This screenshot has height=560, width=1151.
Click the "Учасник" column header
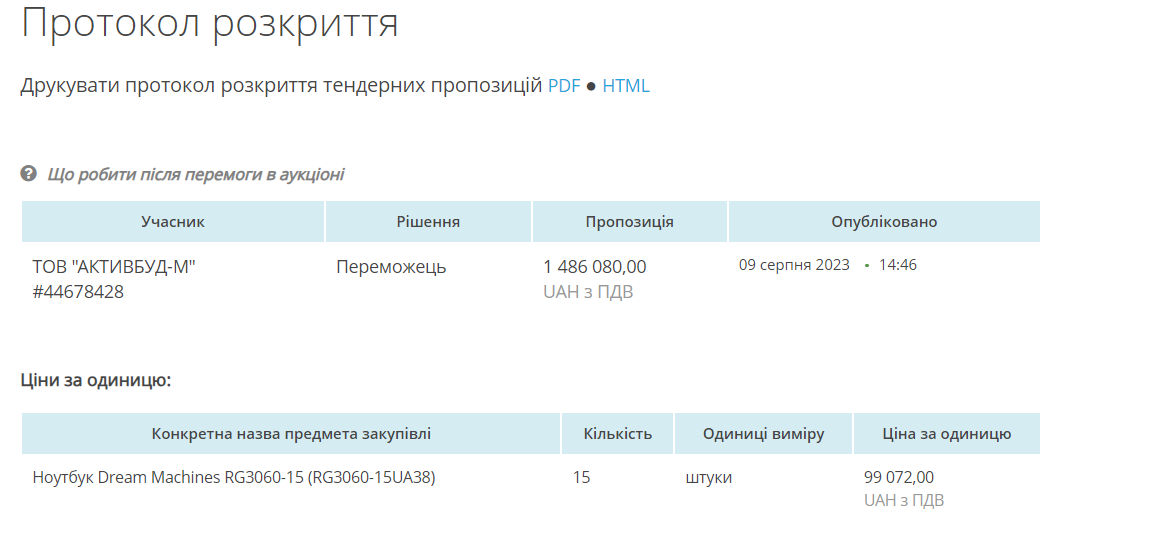tap(173, 222)
